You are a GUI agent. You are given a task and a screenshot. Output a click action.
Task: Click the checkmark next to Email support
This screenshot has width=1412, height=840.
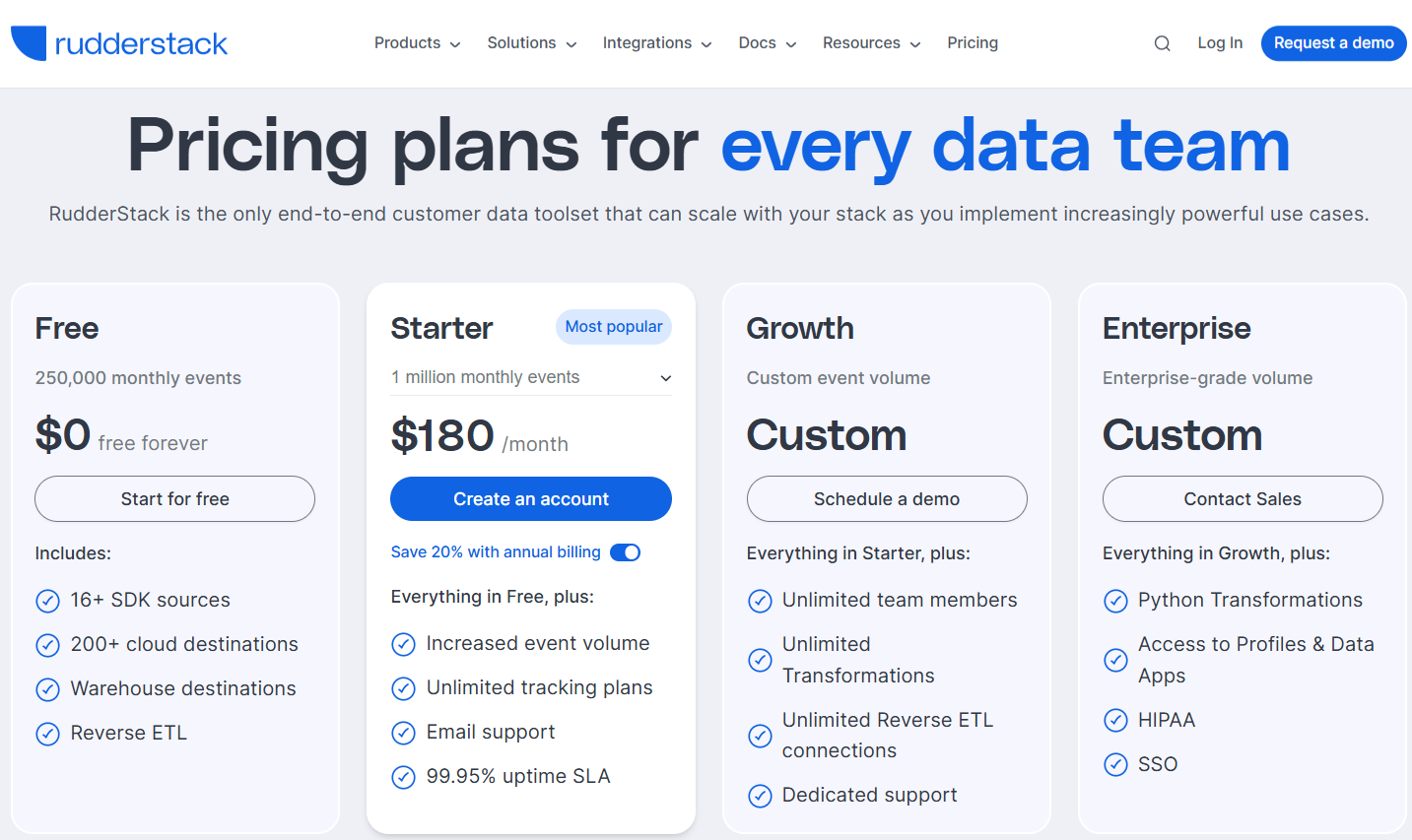pyautogui.click(x=404, y=733)
